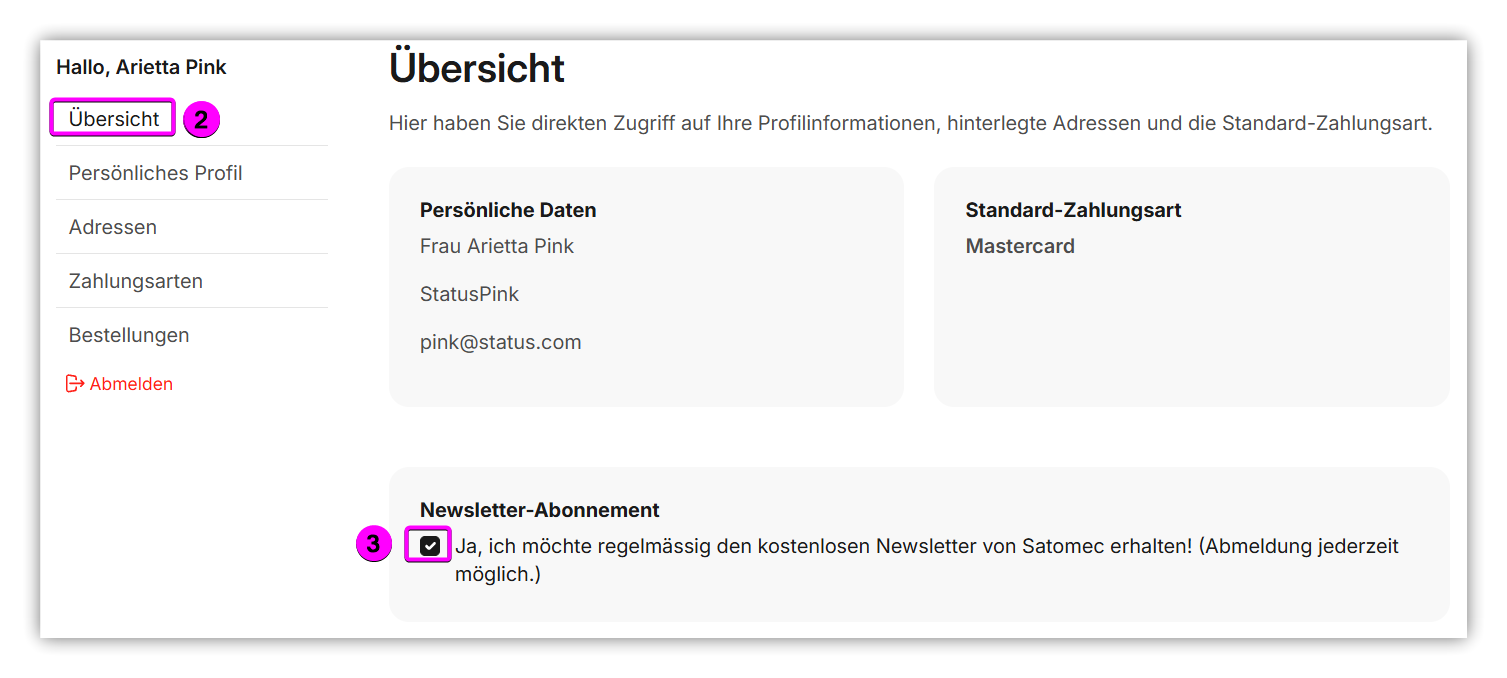Click the Persönliche Daten card heading
The image size is (1507, 678).
tap(508, 210)
